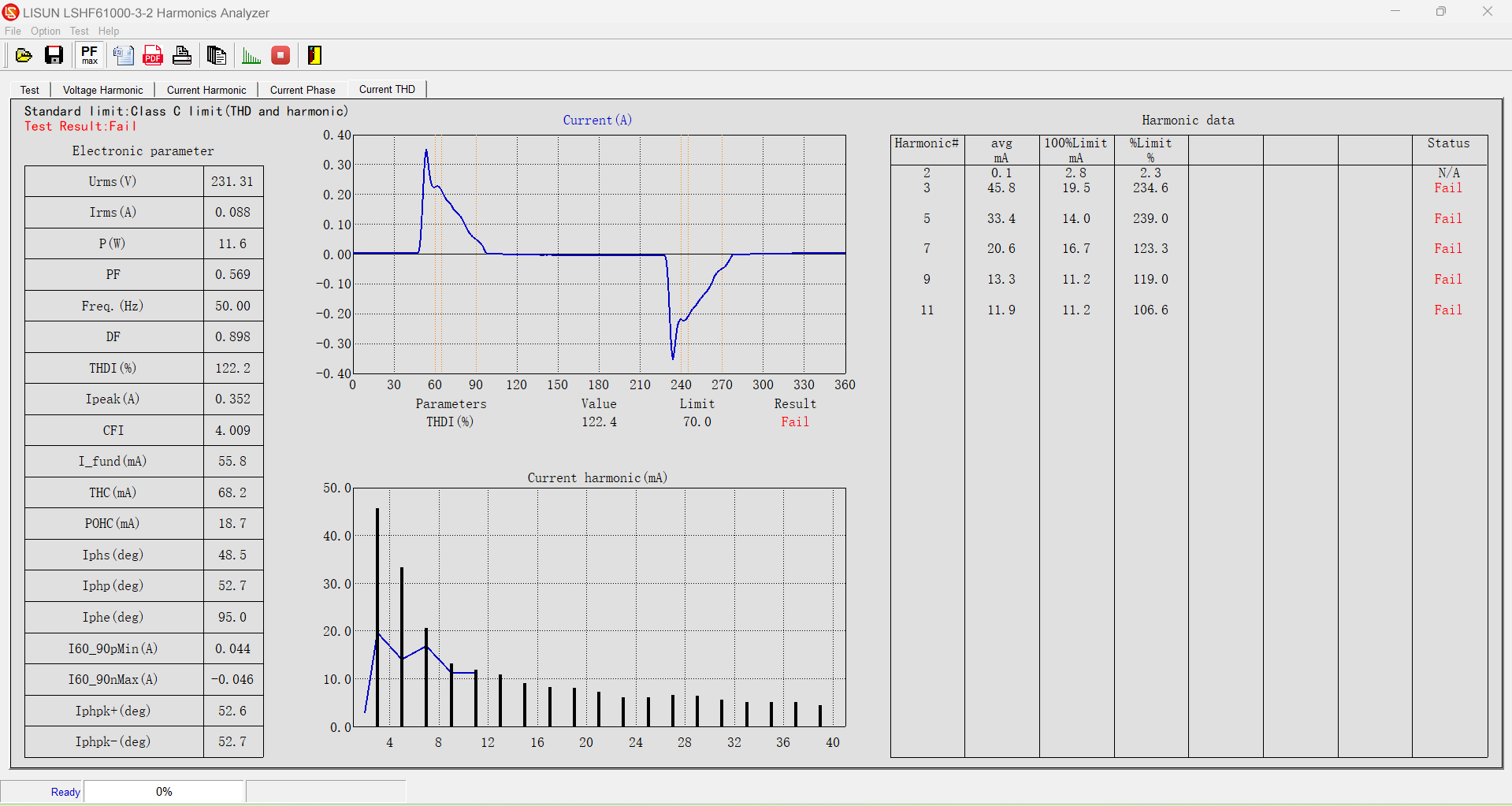Click the Ipeak(A) value 0.352
The height and width of the screenshot is (806, 1512).
pos(232,399)
